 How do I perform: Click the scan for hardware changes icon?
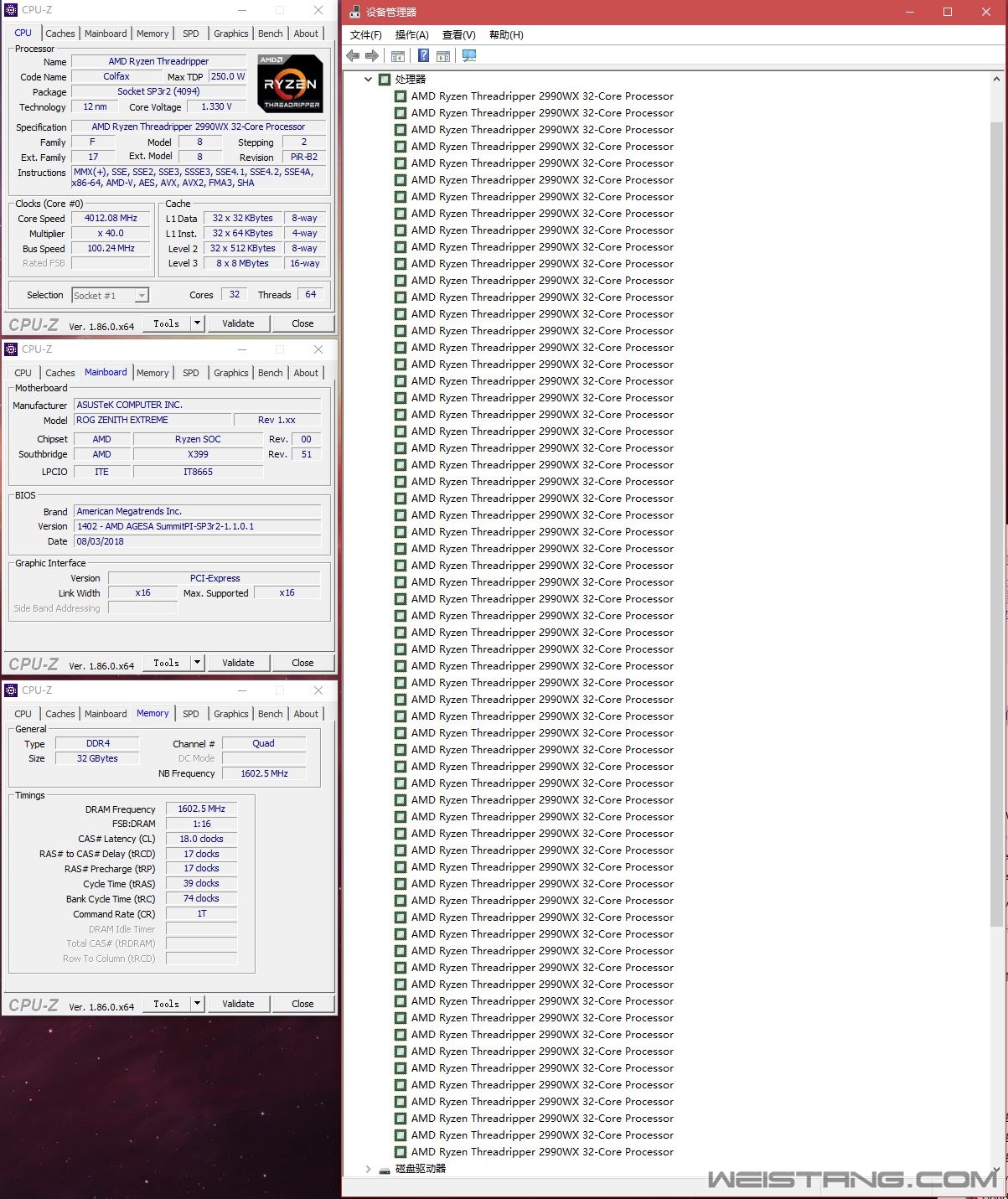point(469,56)
